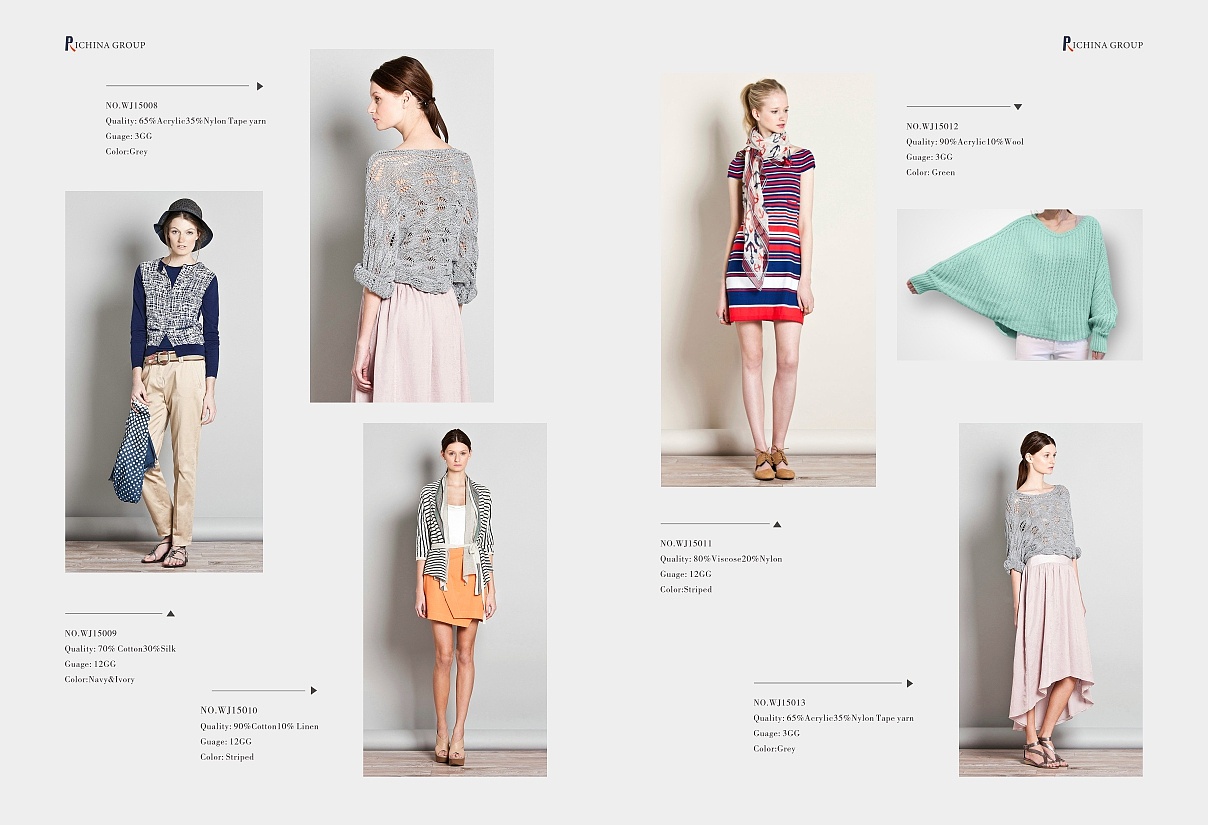Click the Quality line for 65%Acrylic35%Nylon Tape yarn
The height and width of the screenshot is (825, 1208).
[184, 120]
